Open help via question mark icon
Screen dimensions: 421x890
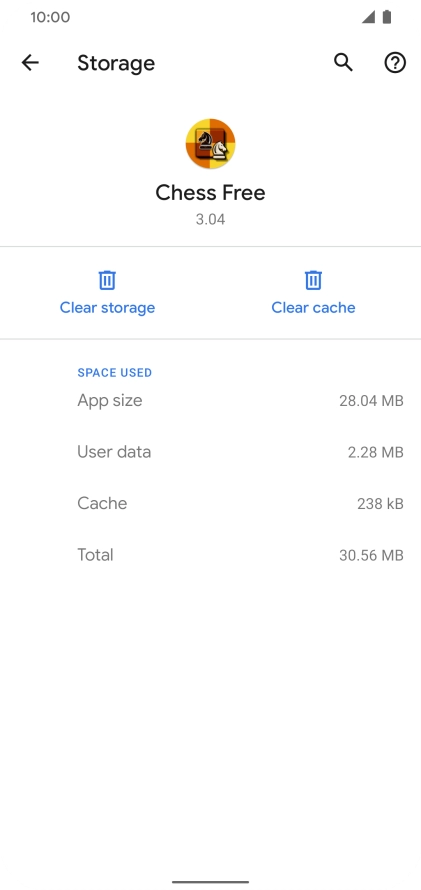tap(395, 62)
